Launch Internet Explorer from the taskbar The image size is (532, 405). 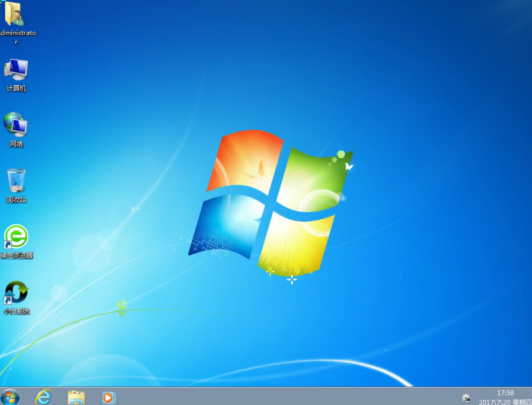[43, 397]
